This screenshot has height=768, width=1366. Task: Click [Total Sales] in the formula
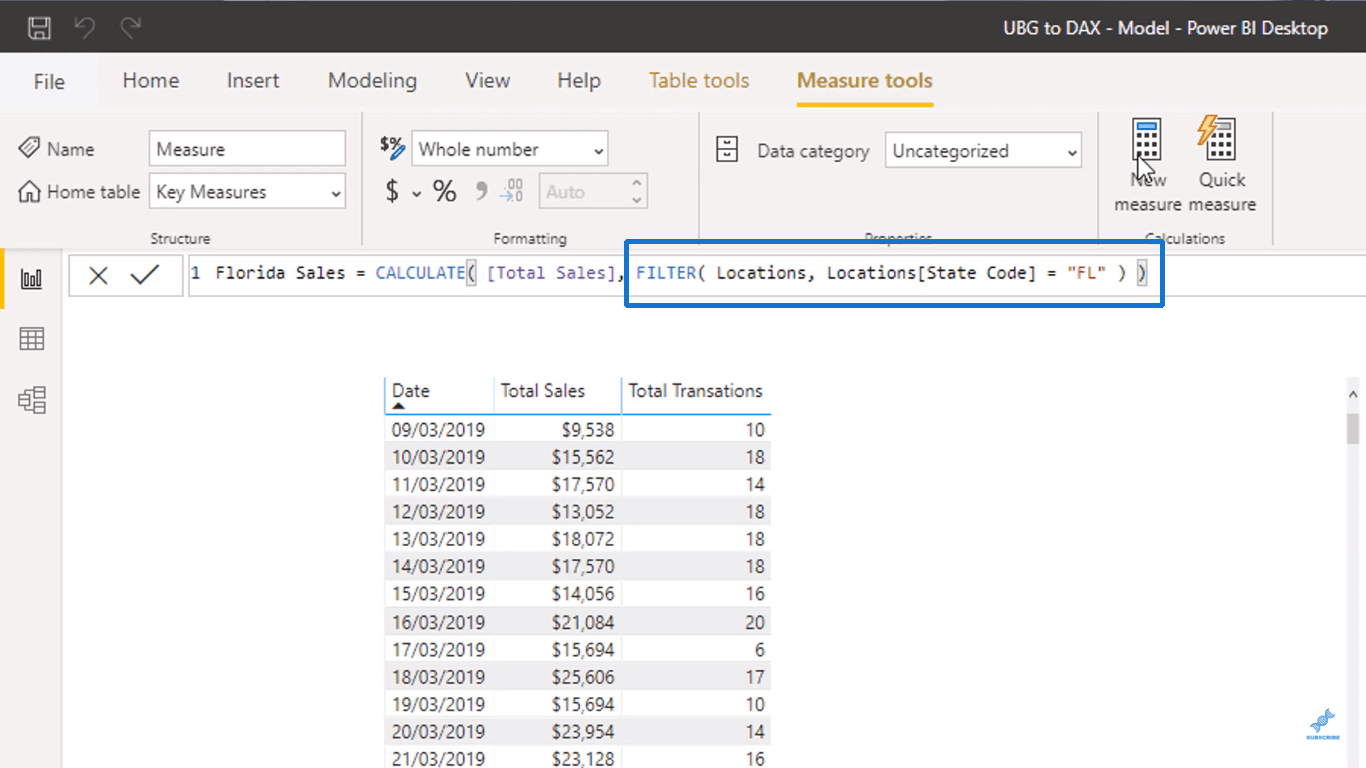click(550, 273)
